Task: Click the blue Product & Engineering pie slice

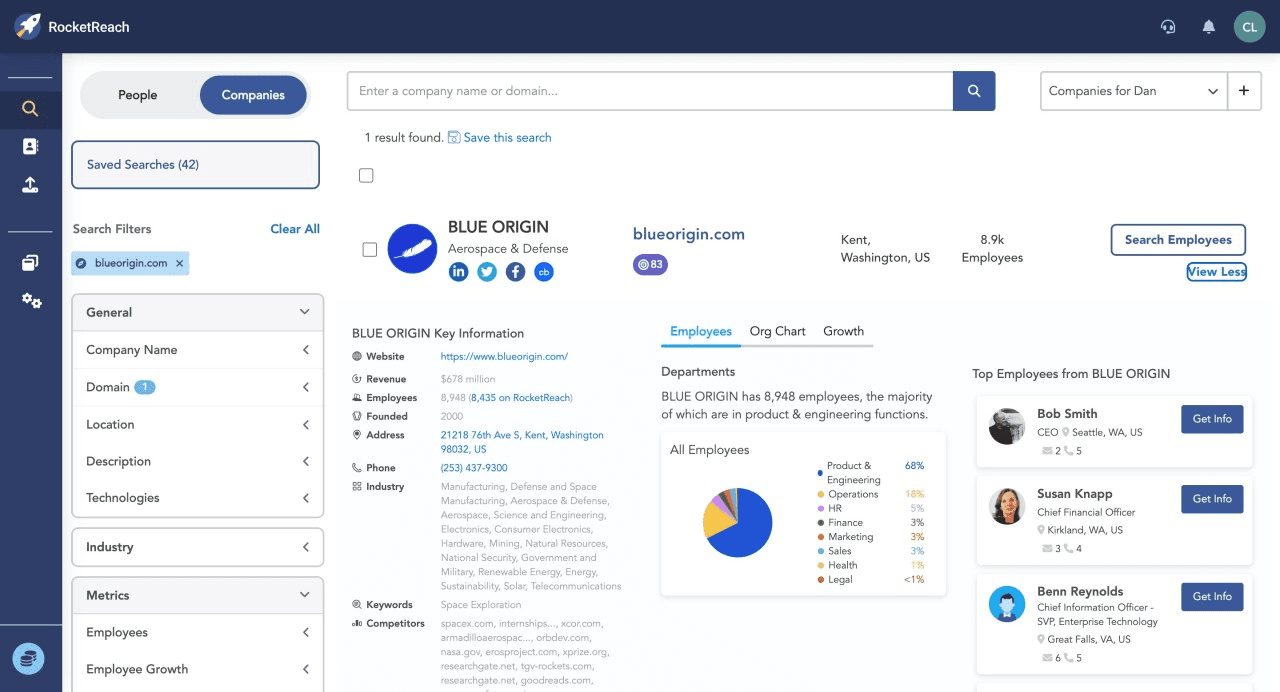Action: [746, 528]
